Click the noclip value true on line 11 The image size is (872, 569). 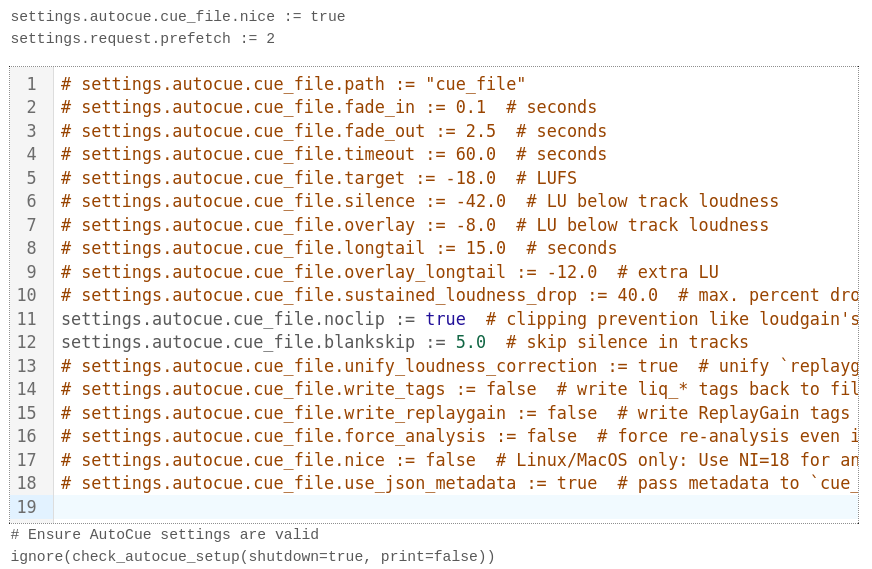[x=445, y=319]
